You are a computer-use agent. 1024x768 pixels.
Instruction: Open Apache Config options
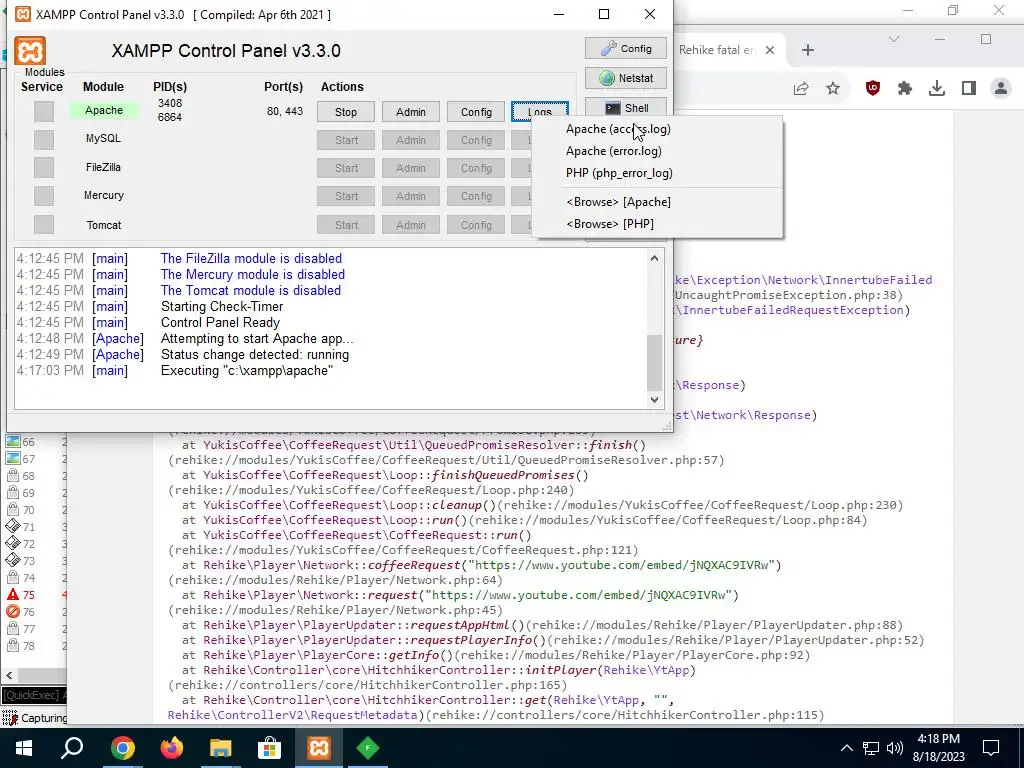pos(476,112)
